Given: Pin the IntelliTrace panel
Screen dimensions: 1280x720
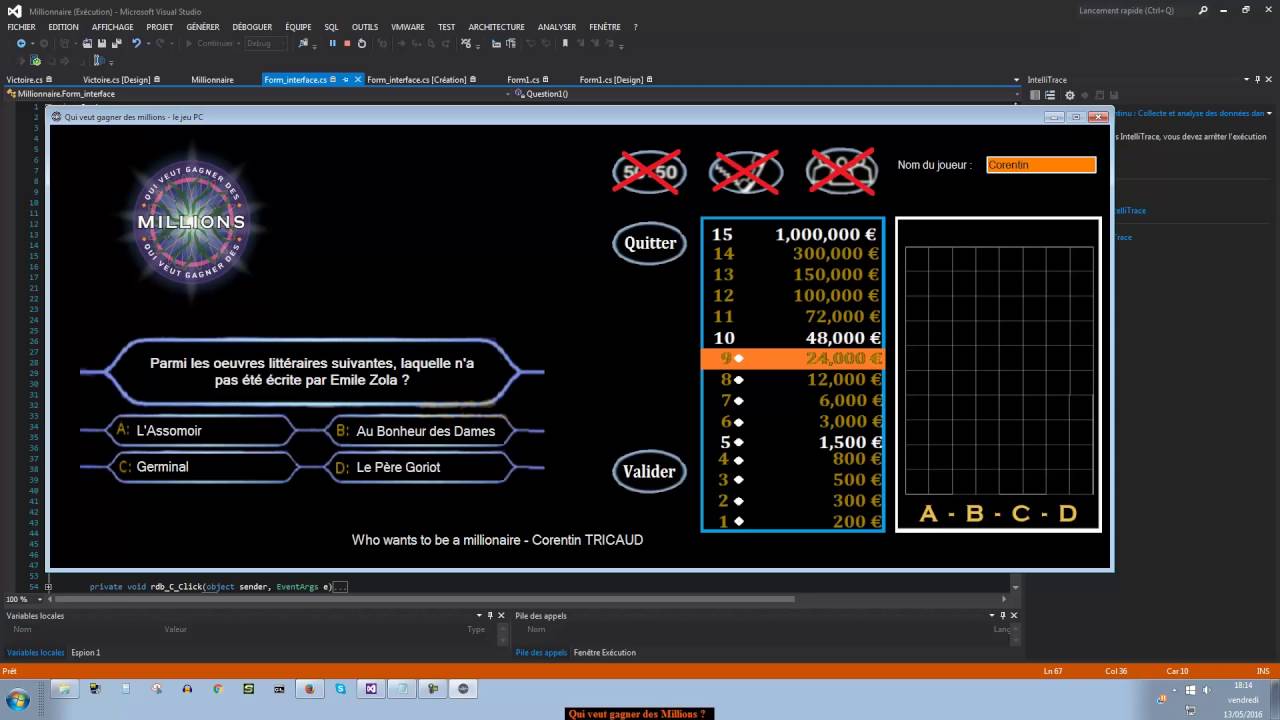Looking at the screenshot, I should click(x=1257, y=80).
